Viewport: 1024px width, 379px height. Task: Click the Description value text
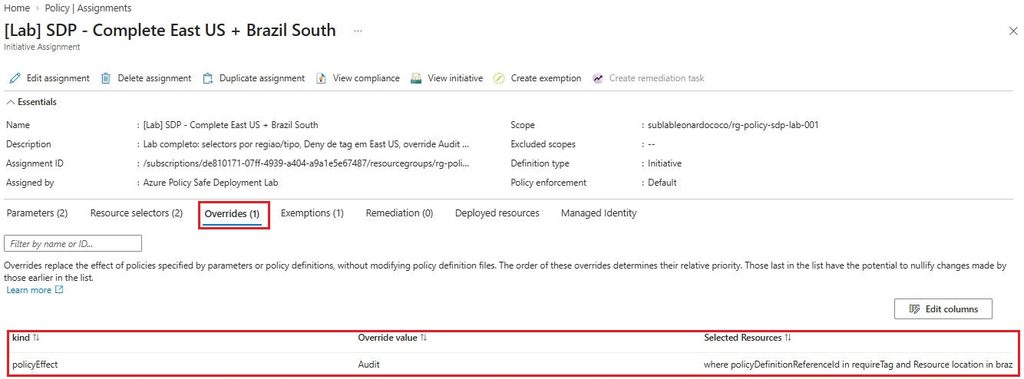[x=306, y=144]
